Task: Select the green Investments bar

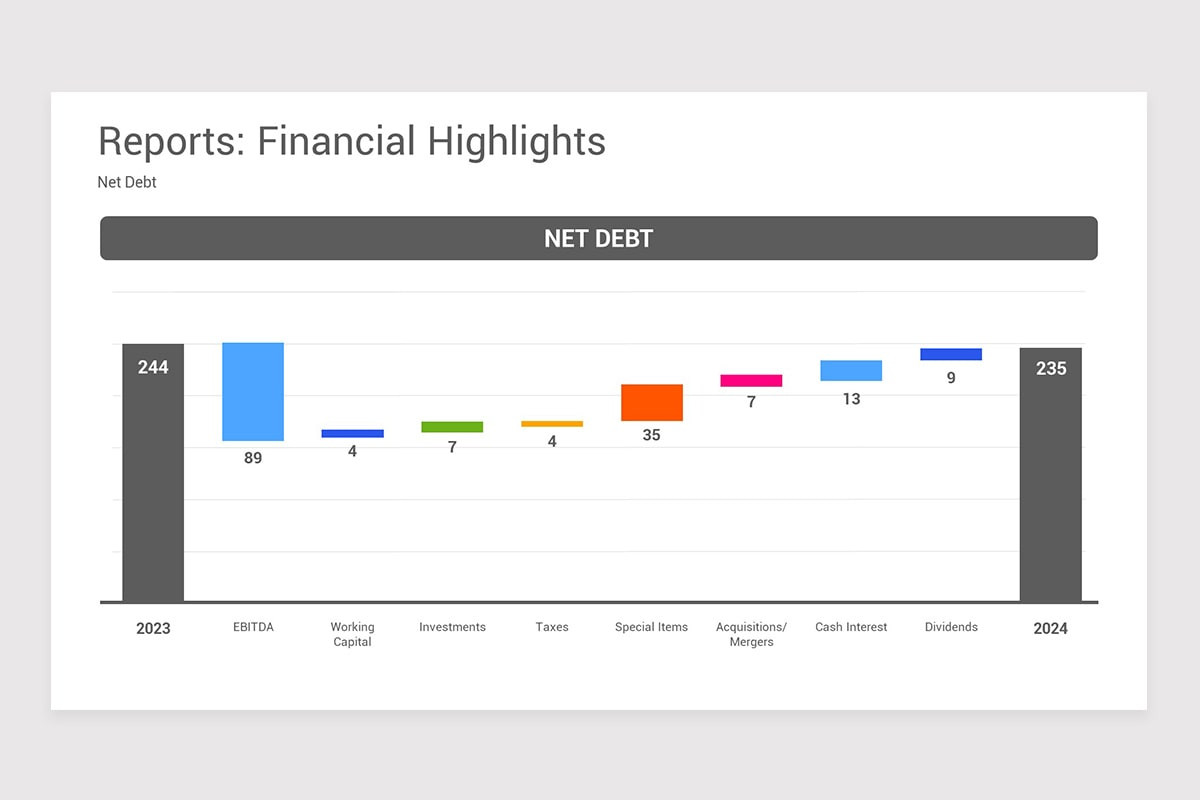Action: pyautogui.click(x=452, y=426)
